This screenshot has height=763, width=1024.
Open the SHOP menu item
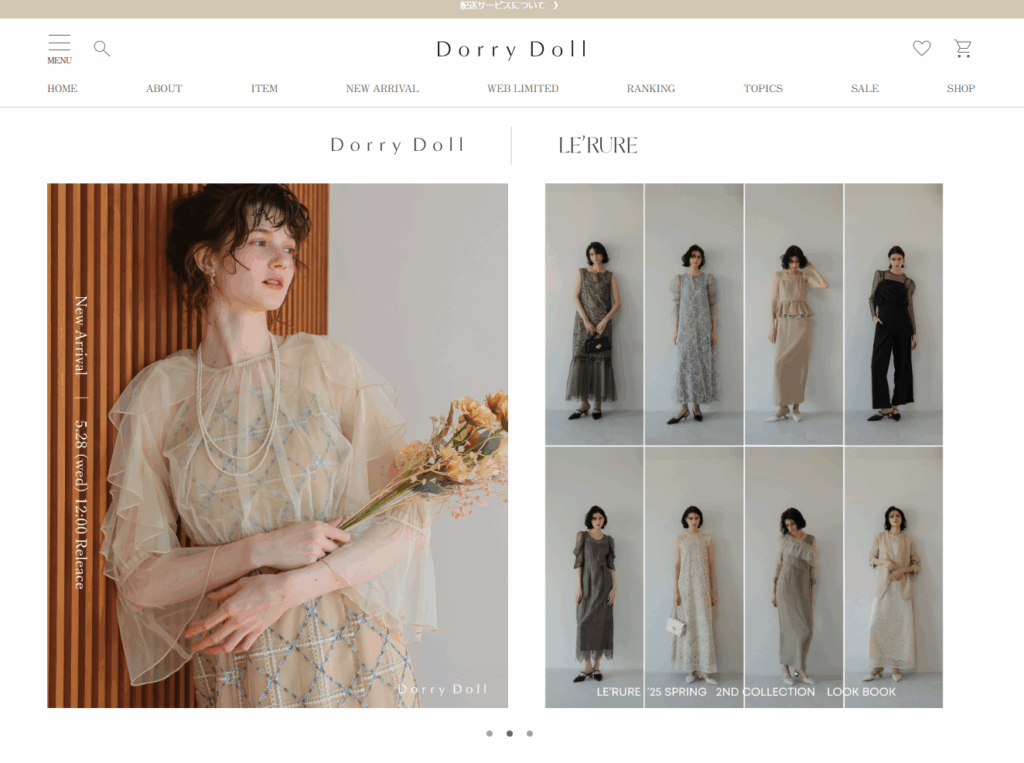click(x=961, y=88)
